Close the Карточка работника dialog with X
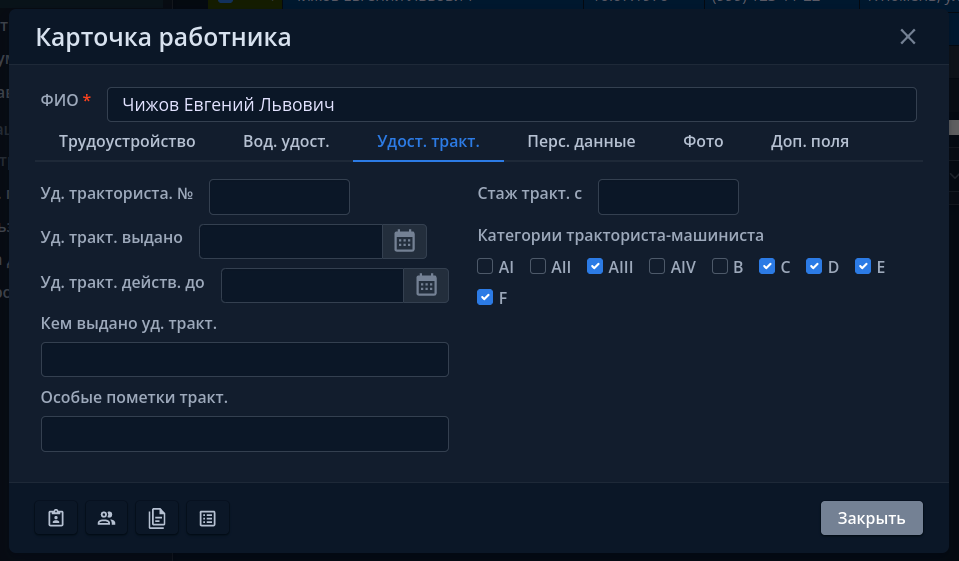 pos(908,37)
